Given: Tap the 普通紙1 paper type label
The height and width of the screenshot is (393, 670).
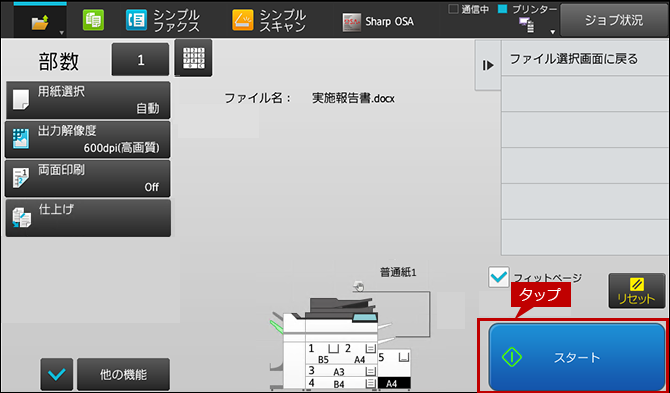Looking at the screenshot, I should [x=398, y=273].
